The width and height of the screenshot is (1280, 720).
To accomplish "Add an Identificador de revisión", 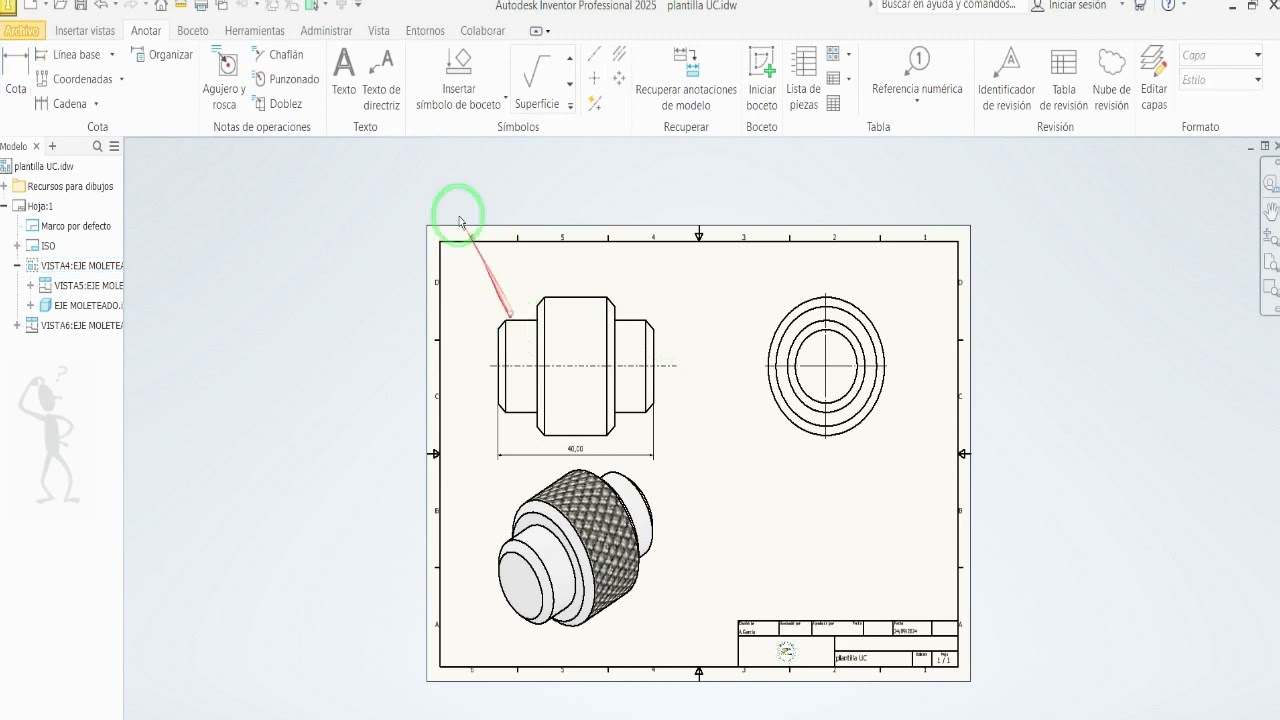I will click(x=1007, y=79).
